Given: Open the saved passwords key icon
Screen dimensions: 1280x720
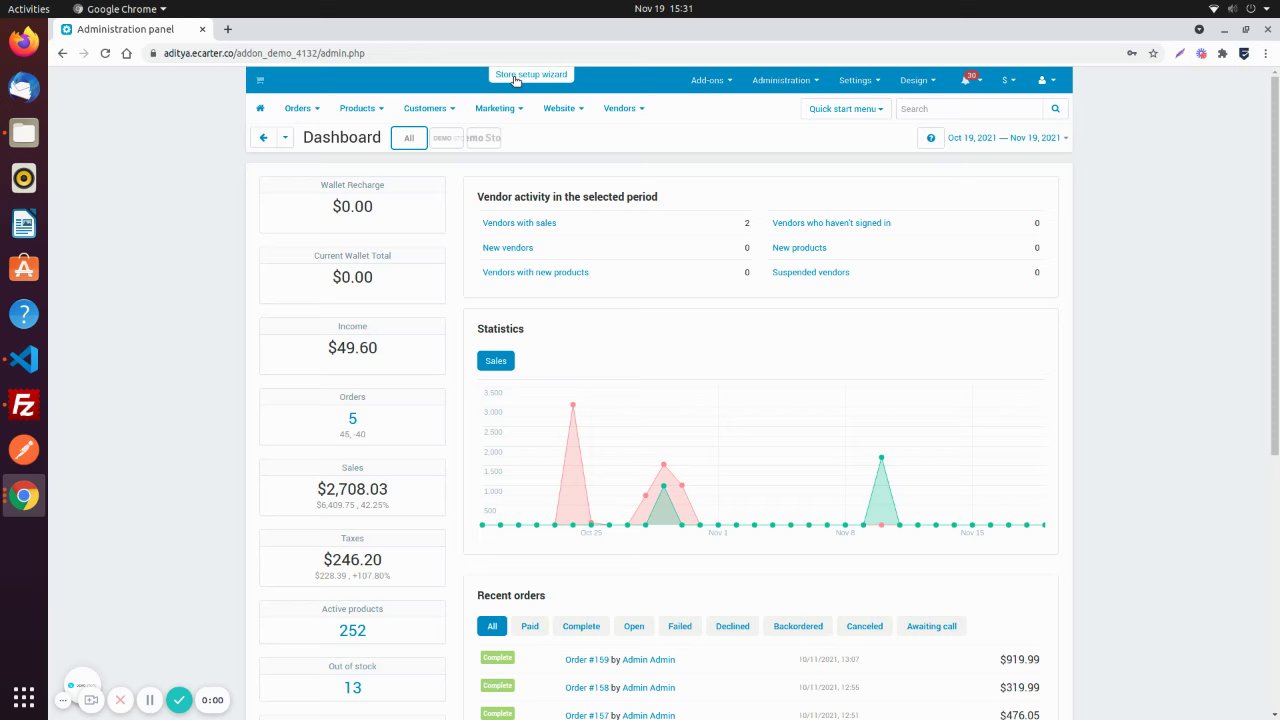Looking at the screenshot, I should pos(1132,53).
